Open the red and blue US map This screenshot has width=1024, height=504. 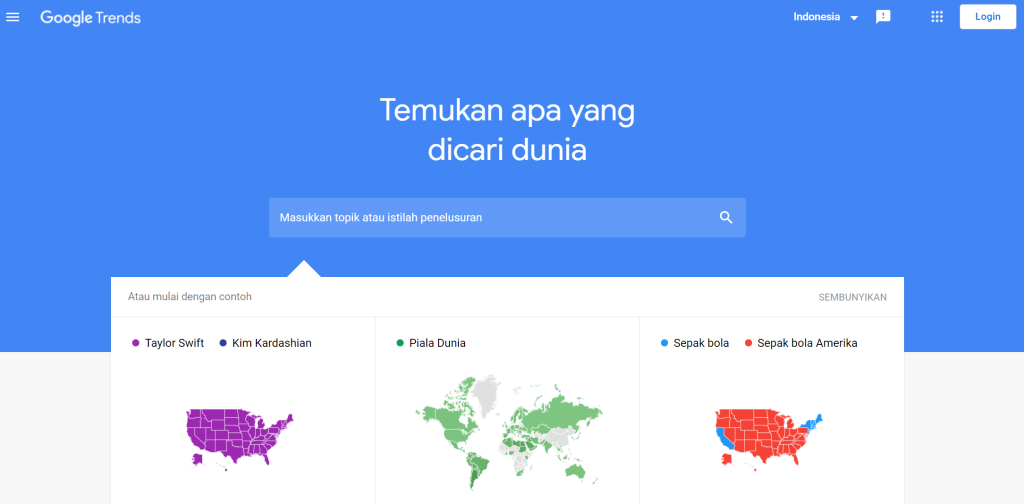coord(769,439)
